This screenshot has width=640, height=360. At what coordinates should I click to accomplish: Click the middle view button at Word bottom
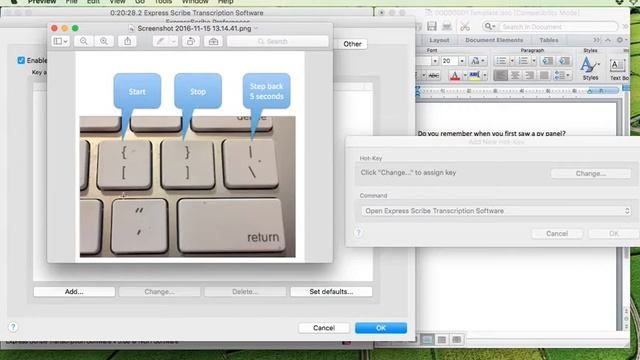pyautogui.click(x=442, y=340)
